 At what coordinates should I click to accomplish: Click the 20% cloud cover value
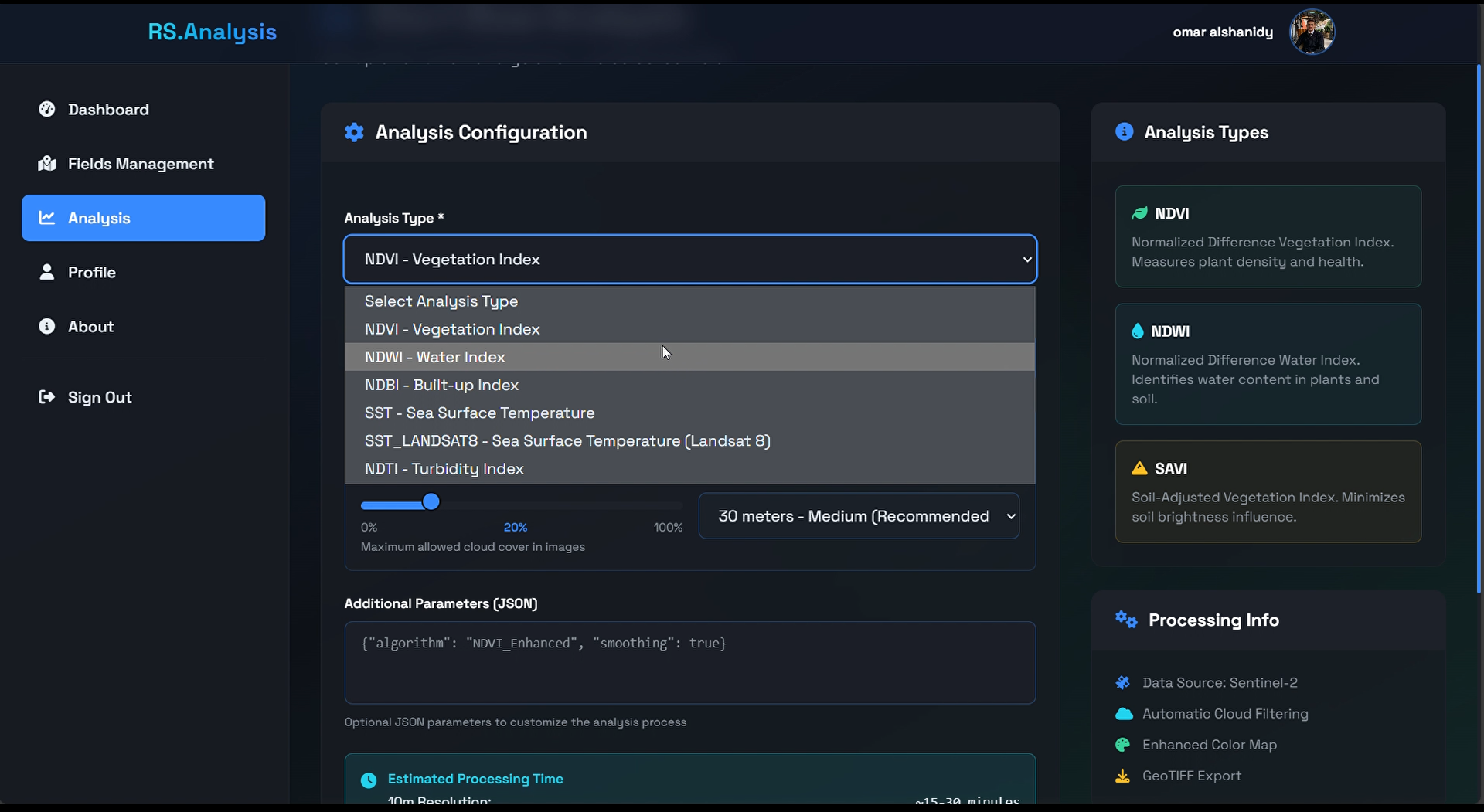point(516,527)
